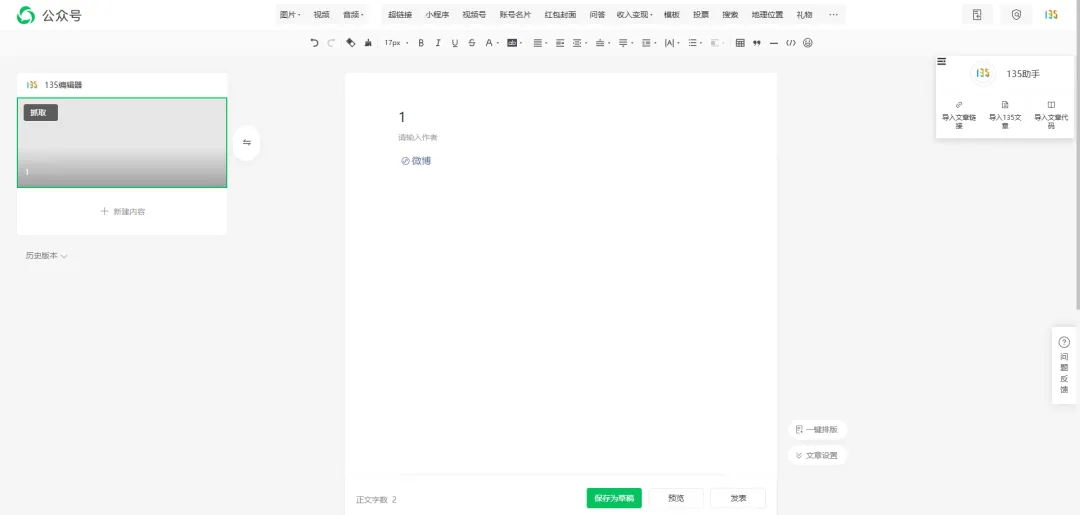Click the 发表 publish button

coord(738,498)
